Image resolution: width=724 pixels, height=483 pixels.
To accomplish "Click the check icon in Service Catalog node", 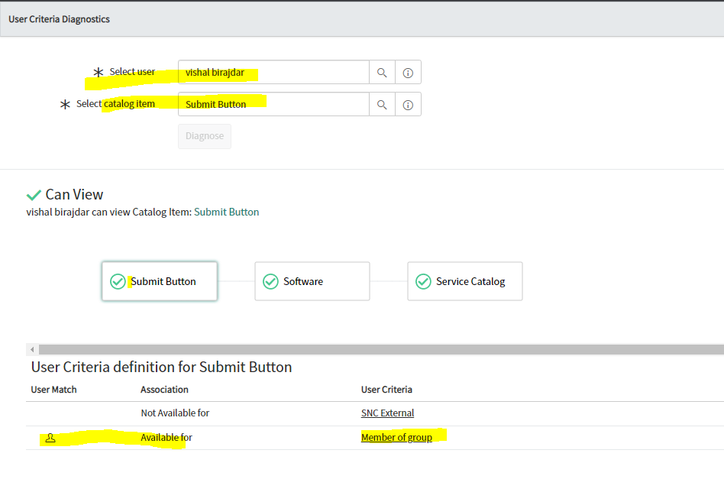I will [x=423, y=281].
